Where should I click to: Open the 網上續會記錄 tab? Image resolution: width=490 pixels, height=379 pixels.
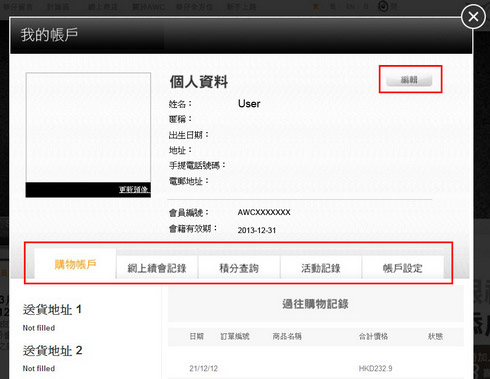(157, 267)
